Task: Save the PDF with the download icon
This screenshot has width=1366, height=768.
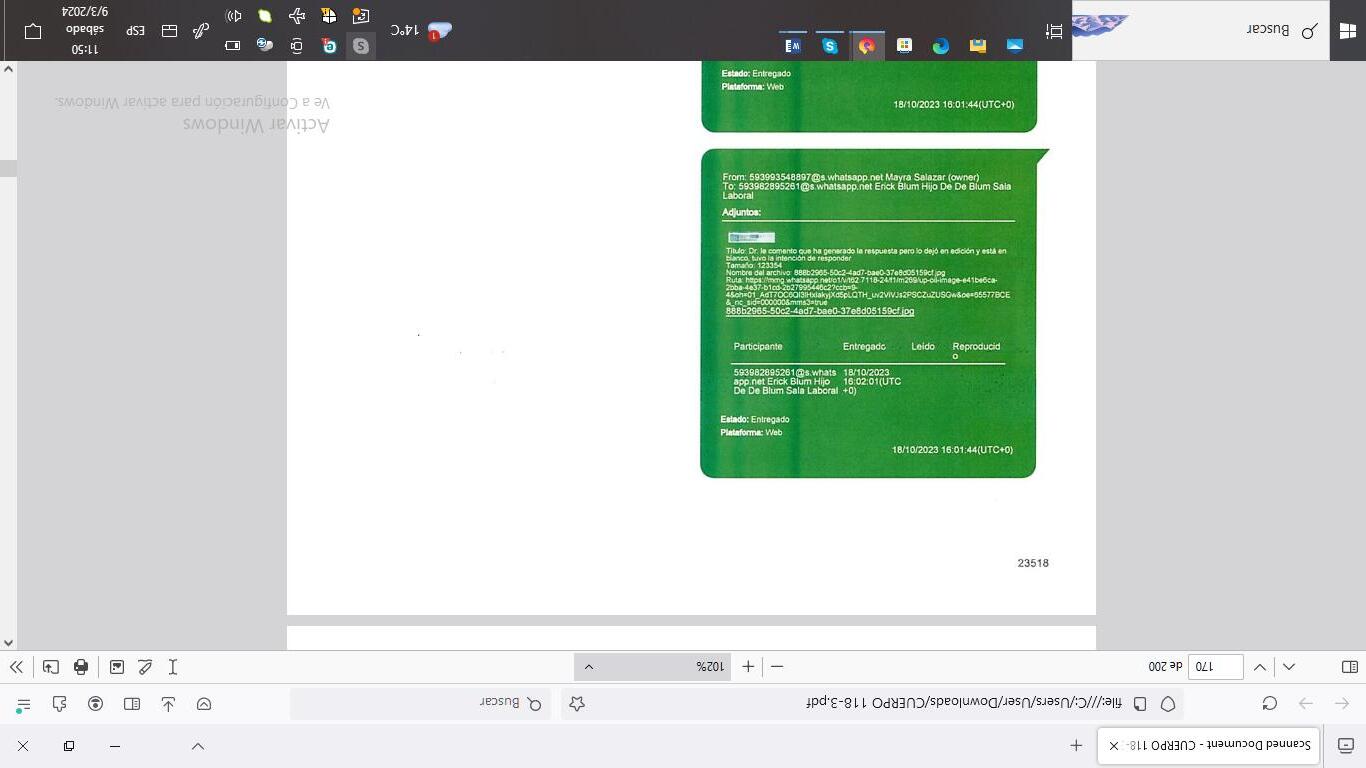Action: 51,667
